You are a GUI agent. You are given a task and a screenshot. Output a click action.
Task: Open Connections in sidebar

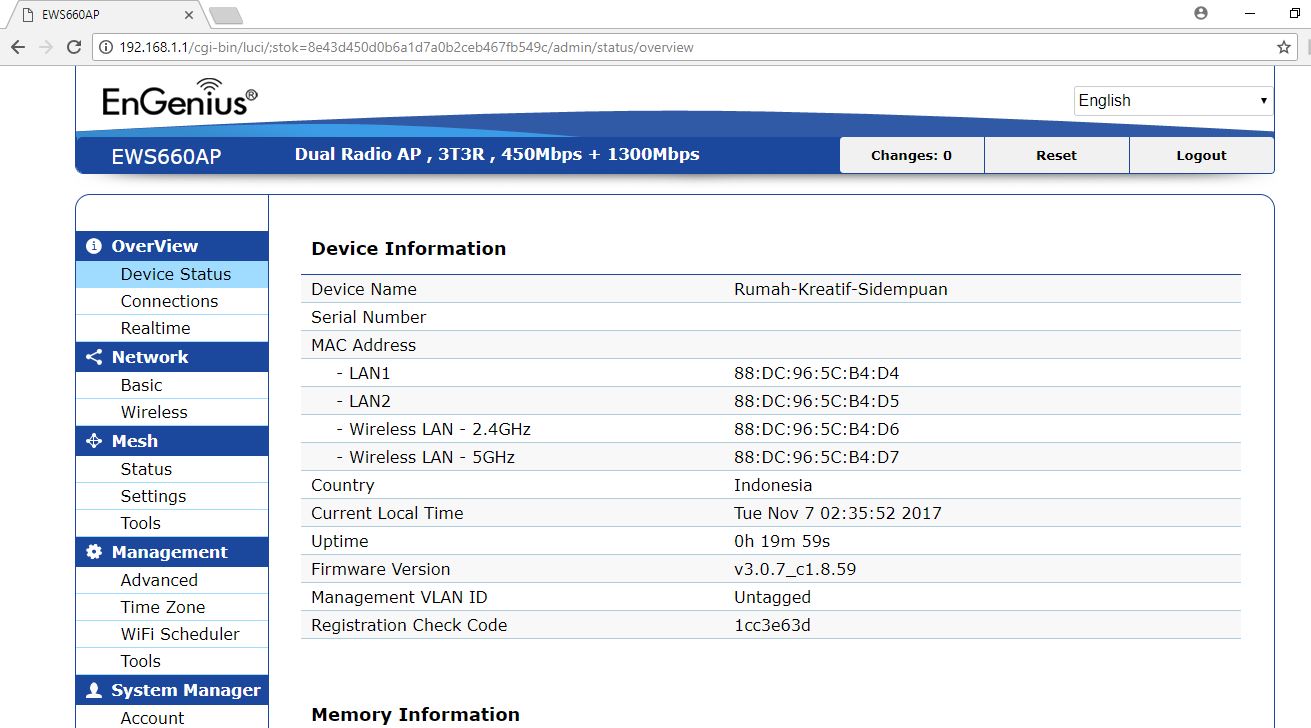[x=172, y=301]
